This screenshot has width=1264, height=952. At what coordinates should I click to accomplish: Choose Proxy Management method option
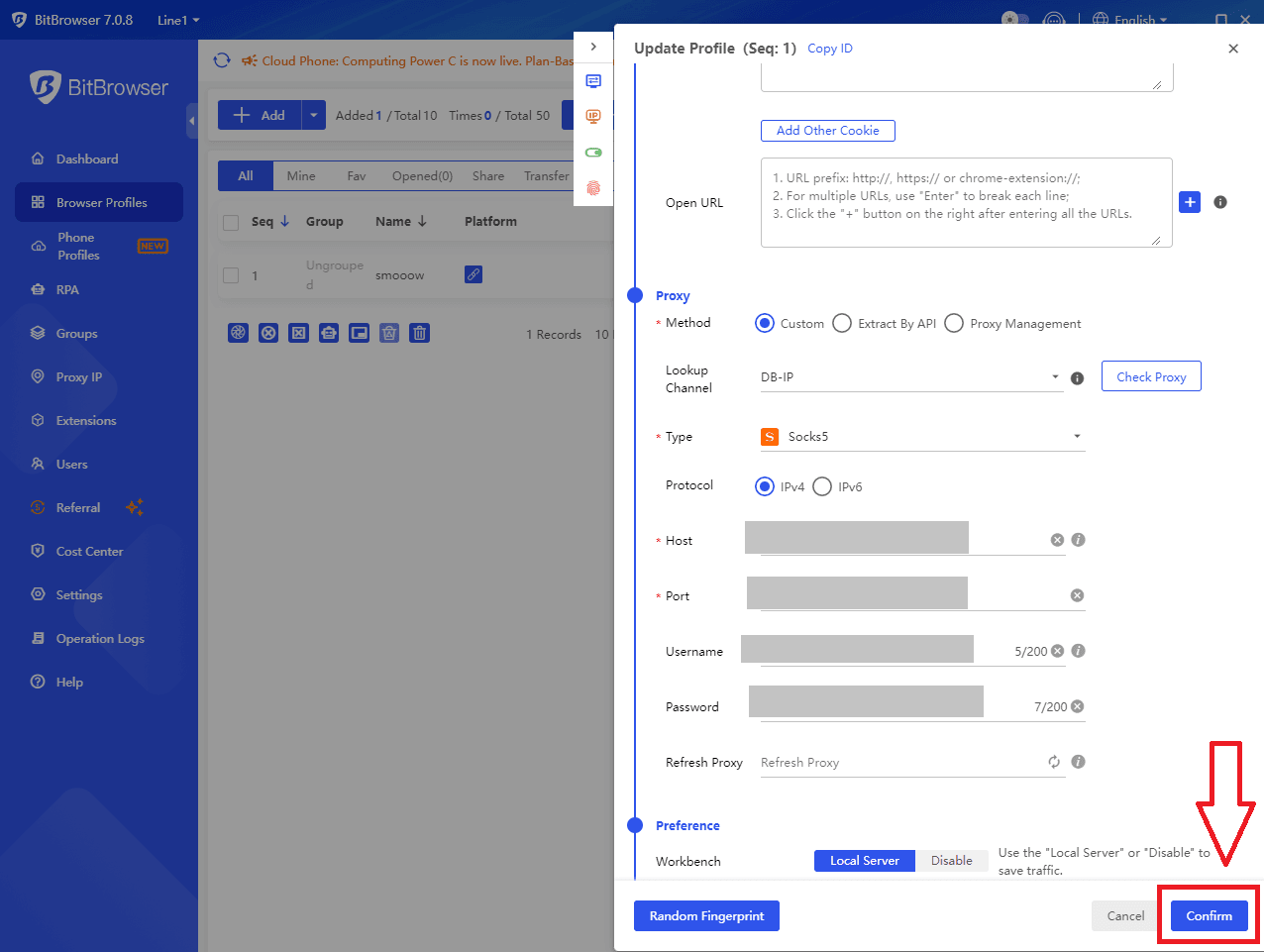click(x=954, y=324)
